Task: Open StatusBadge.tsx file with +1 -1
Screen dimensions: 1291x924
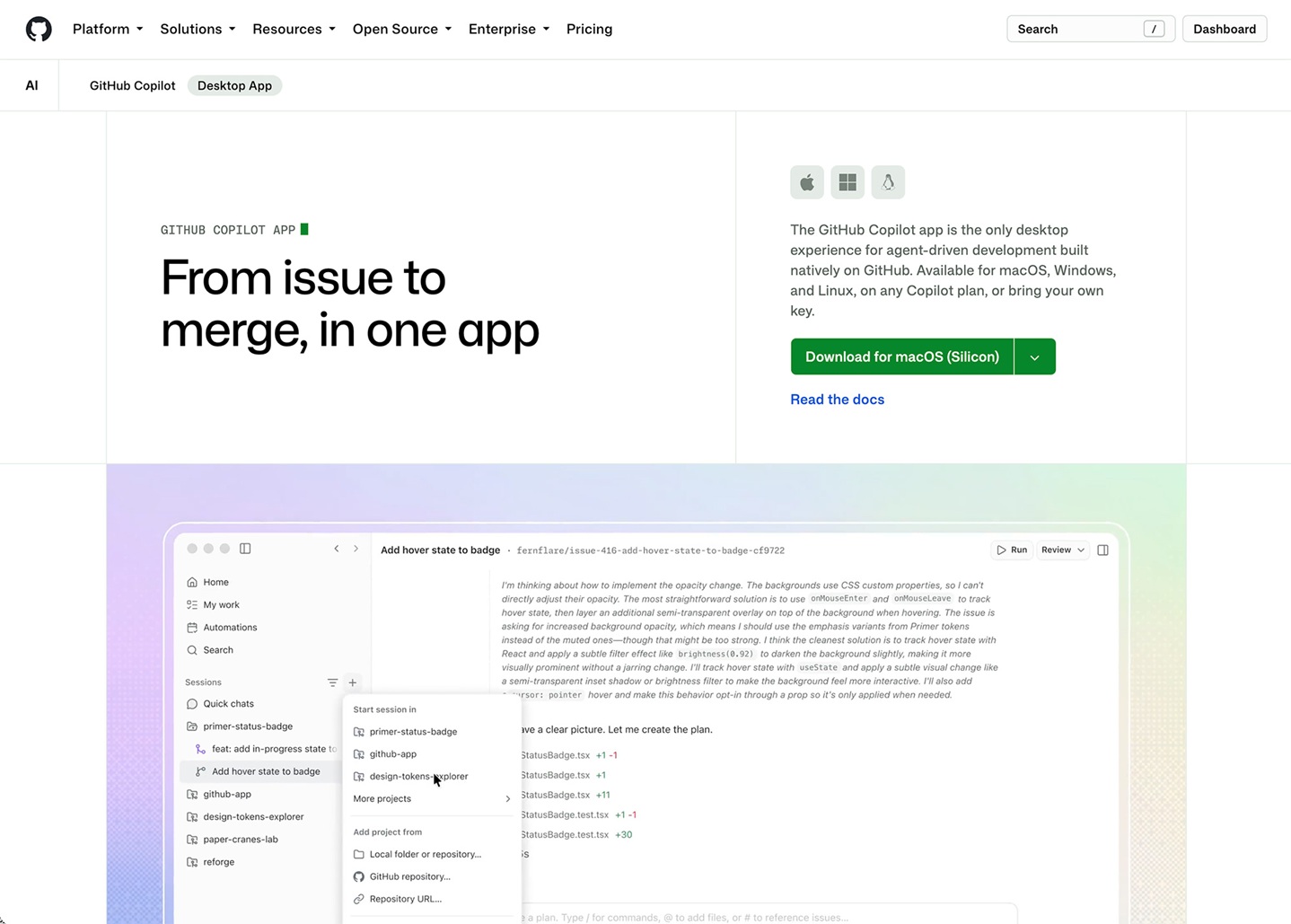Action: click(568, 755)
